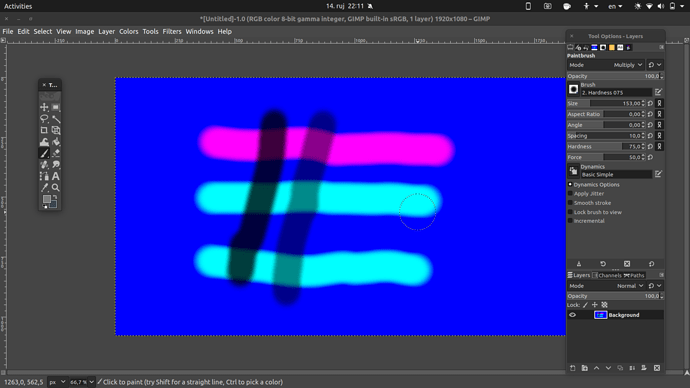Open the paint mode group switcher
Image resolution: width=690 pixels, height=388 pixels.
[x=655, y=65]
